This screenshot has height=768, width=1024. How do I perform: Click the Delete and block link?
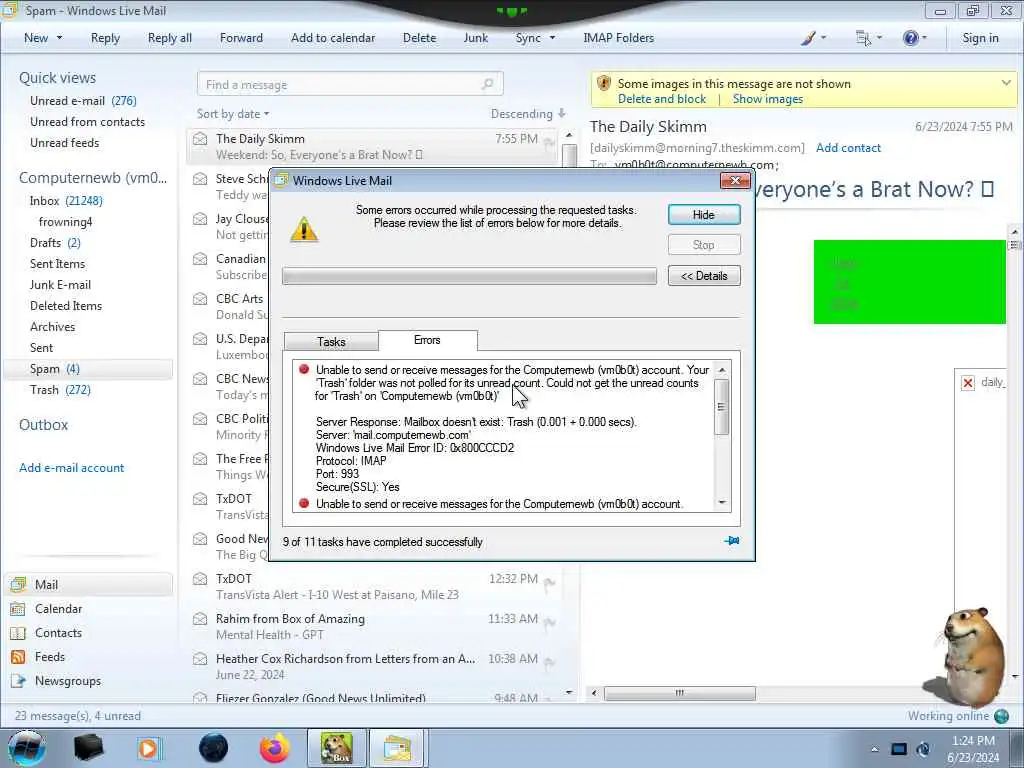(x=662, y=99)
